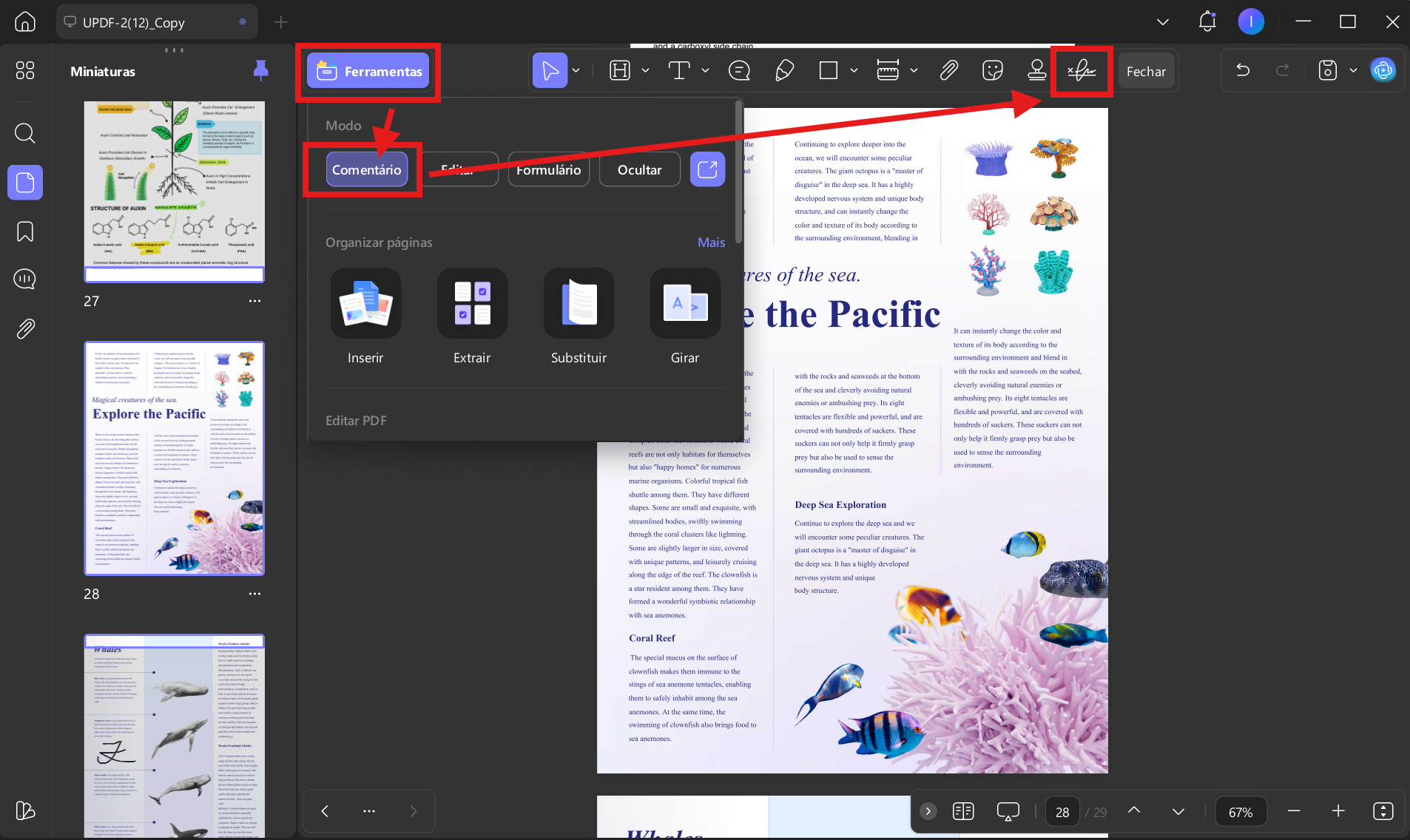Click the attachment paperclip toolbar icon
The image size is (1410, 840).
[948, 71]
